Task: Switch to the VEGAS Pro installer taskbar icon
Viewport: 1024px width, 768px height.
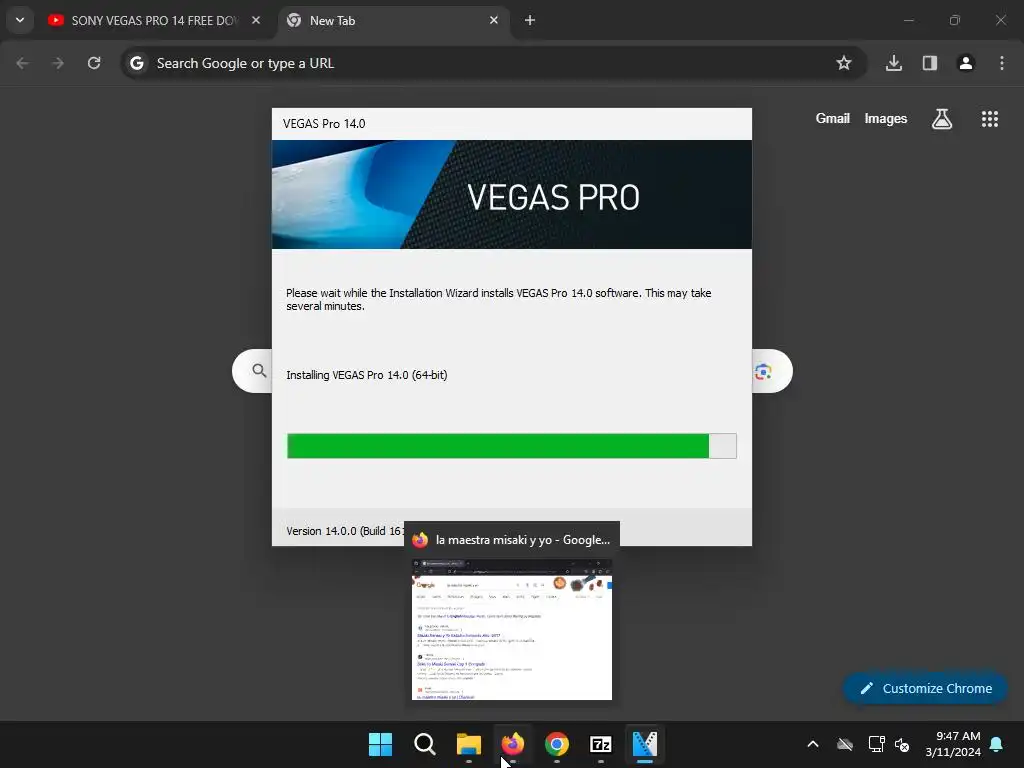Action: [x=645, y=744]
